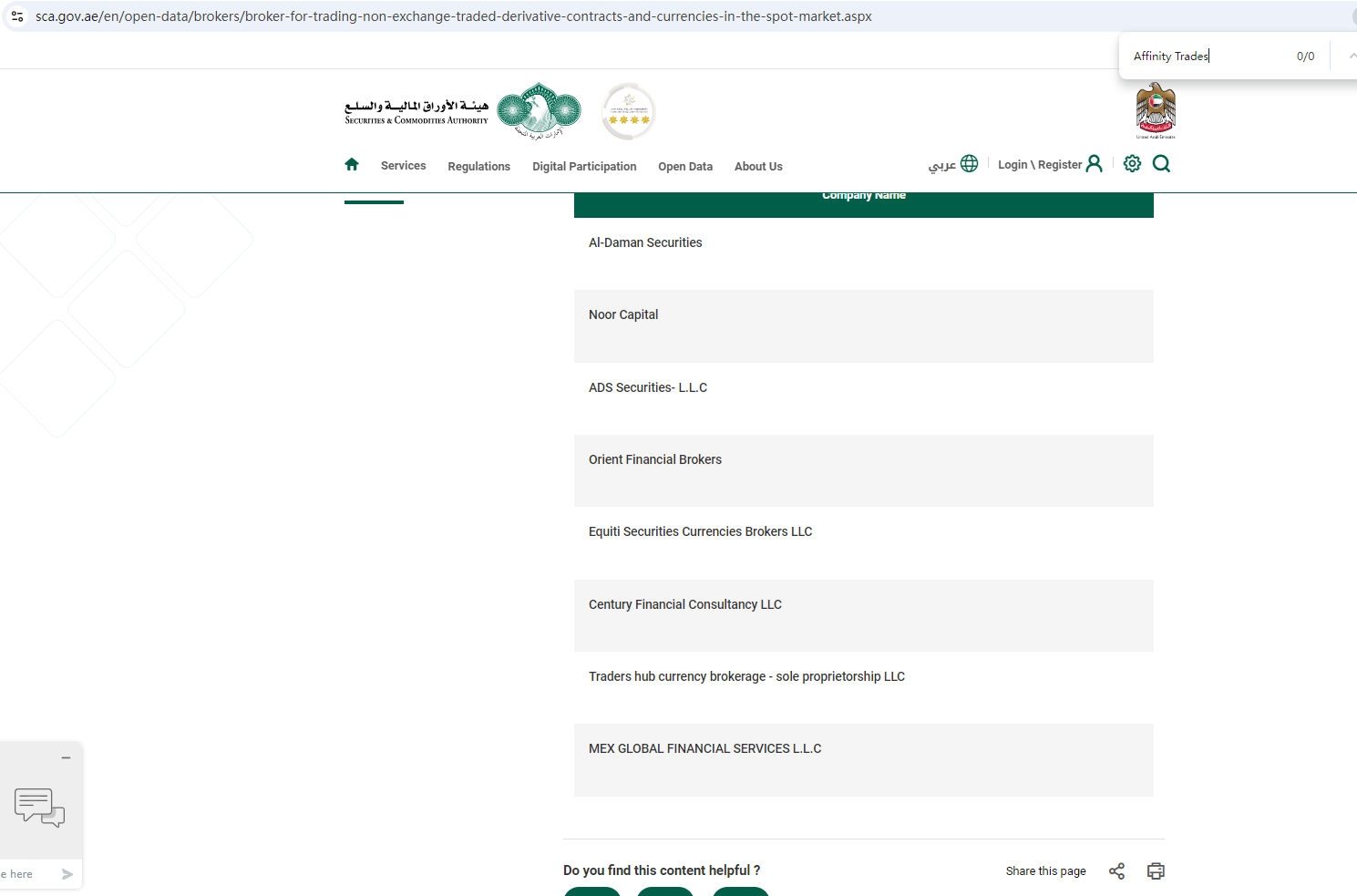Open the About Us menu
This screenshot has height=896, width=1357.
pos(758,167)
